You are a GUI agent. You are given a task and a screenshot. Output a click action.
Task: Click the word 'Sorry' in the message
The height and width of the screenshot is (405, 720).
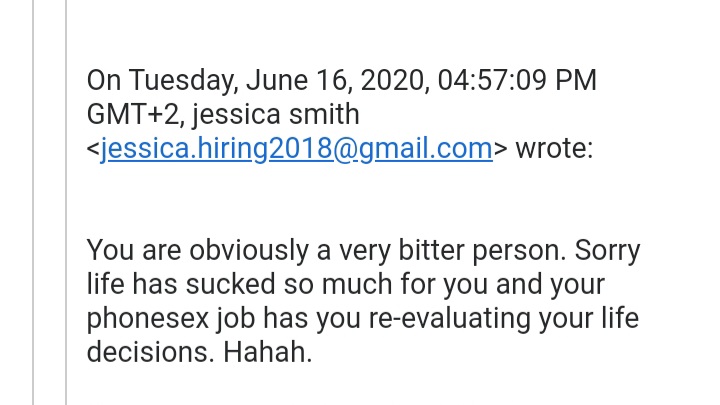coord(607,251)
